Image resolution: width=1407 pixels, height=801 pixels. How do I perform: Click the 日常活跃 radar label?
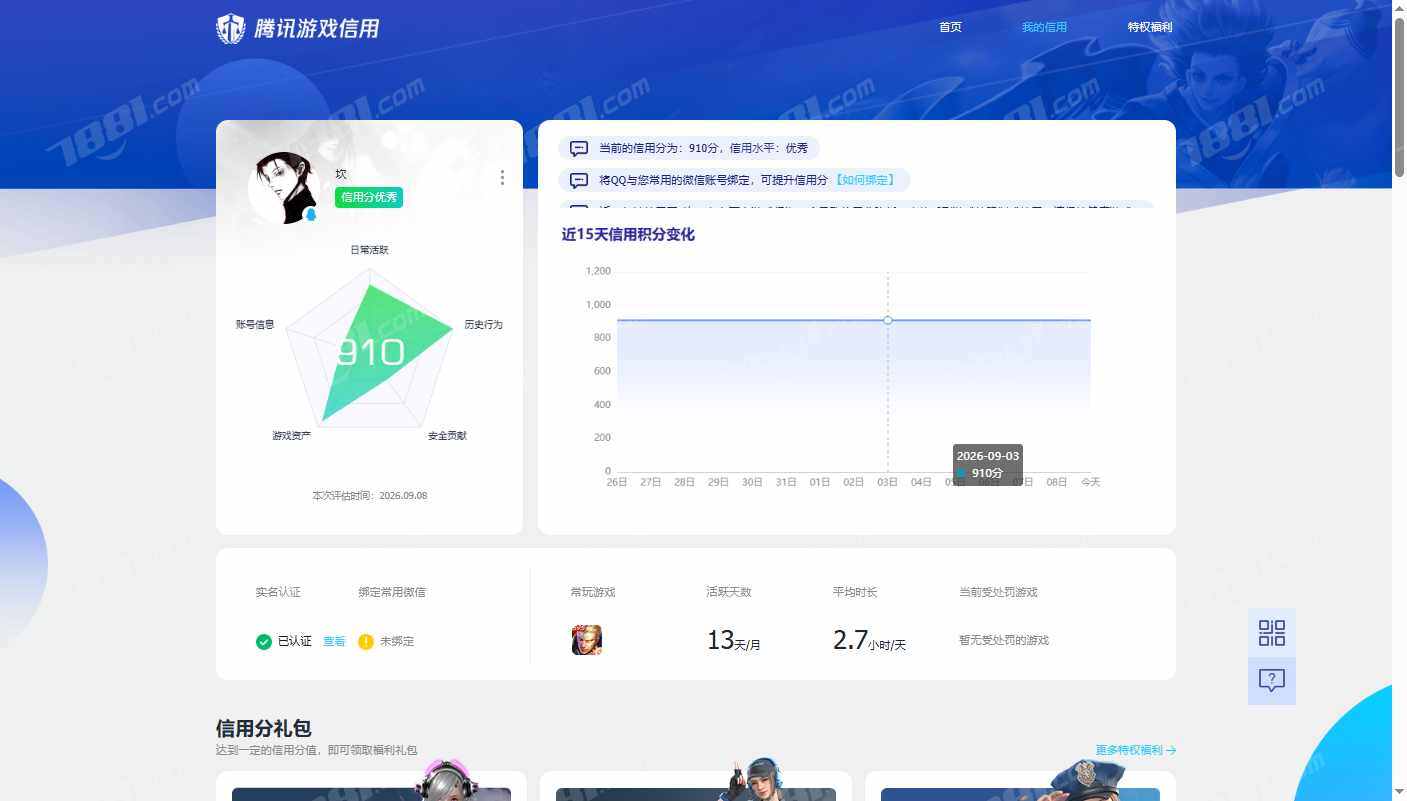coord(369,250)
